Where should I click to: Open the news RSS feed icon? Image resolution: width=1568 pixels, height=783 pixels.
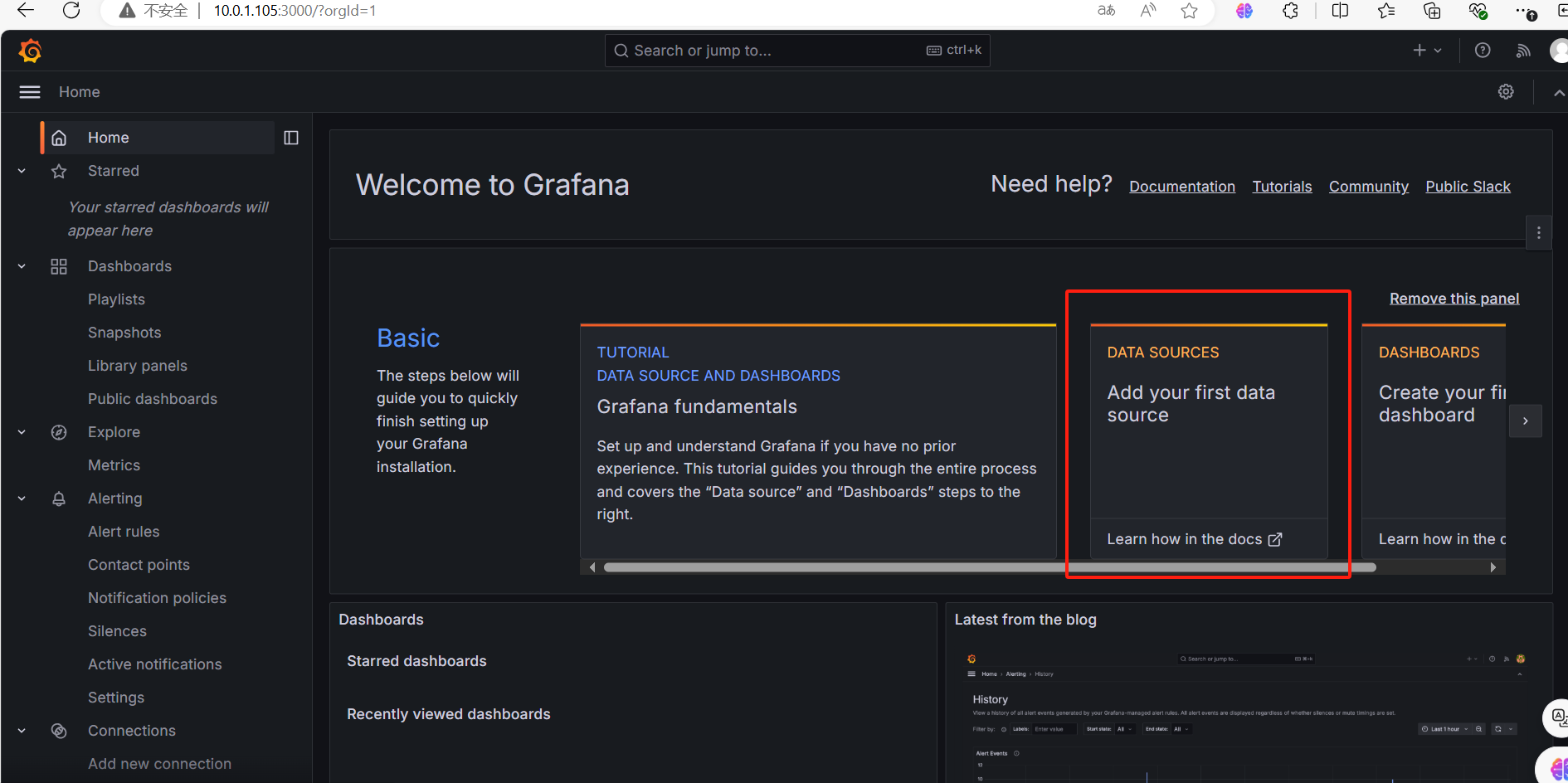1523,51
